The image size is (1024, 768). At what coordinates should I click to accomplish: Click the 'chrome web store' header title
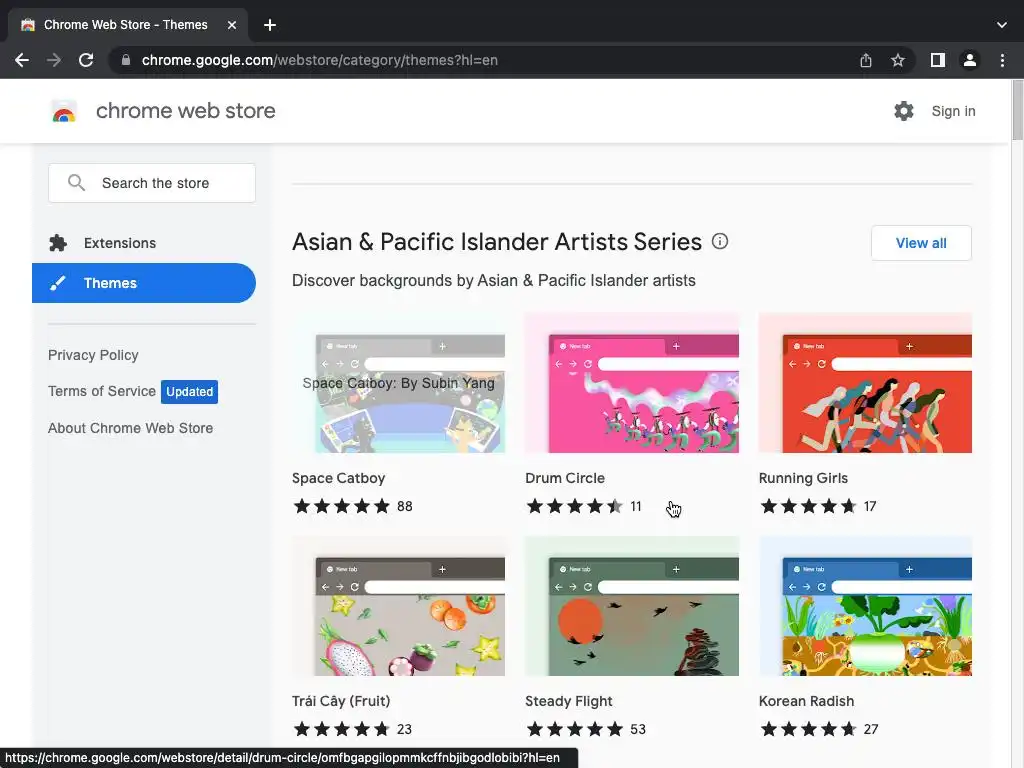tap(185, 111)
